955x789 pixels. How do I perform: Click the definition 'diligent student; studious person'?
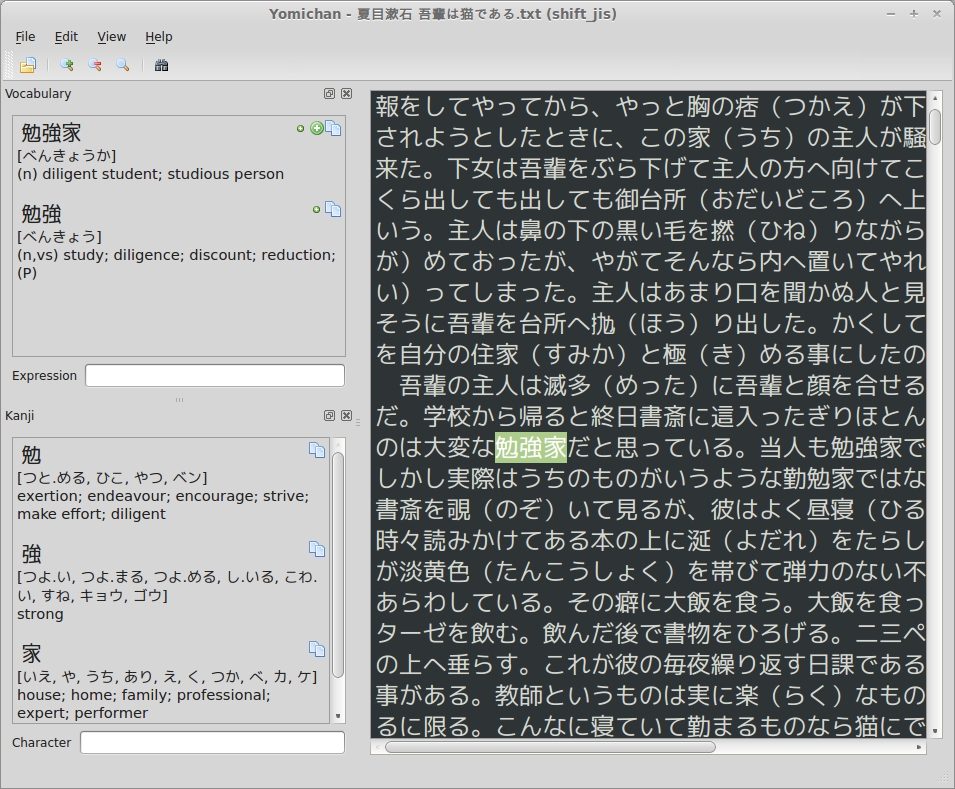(x=162, y=174)
